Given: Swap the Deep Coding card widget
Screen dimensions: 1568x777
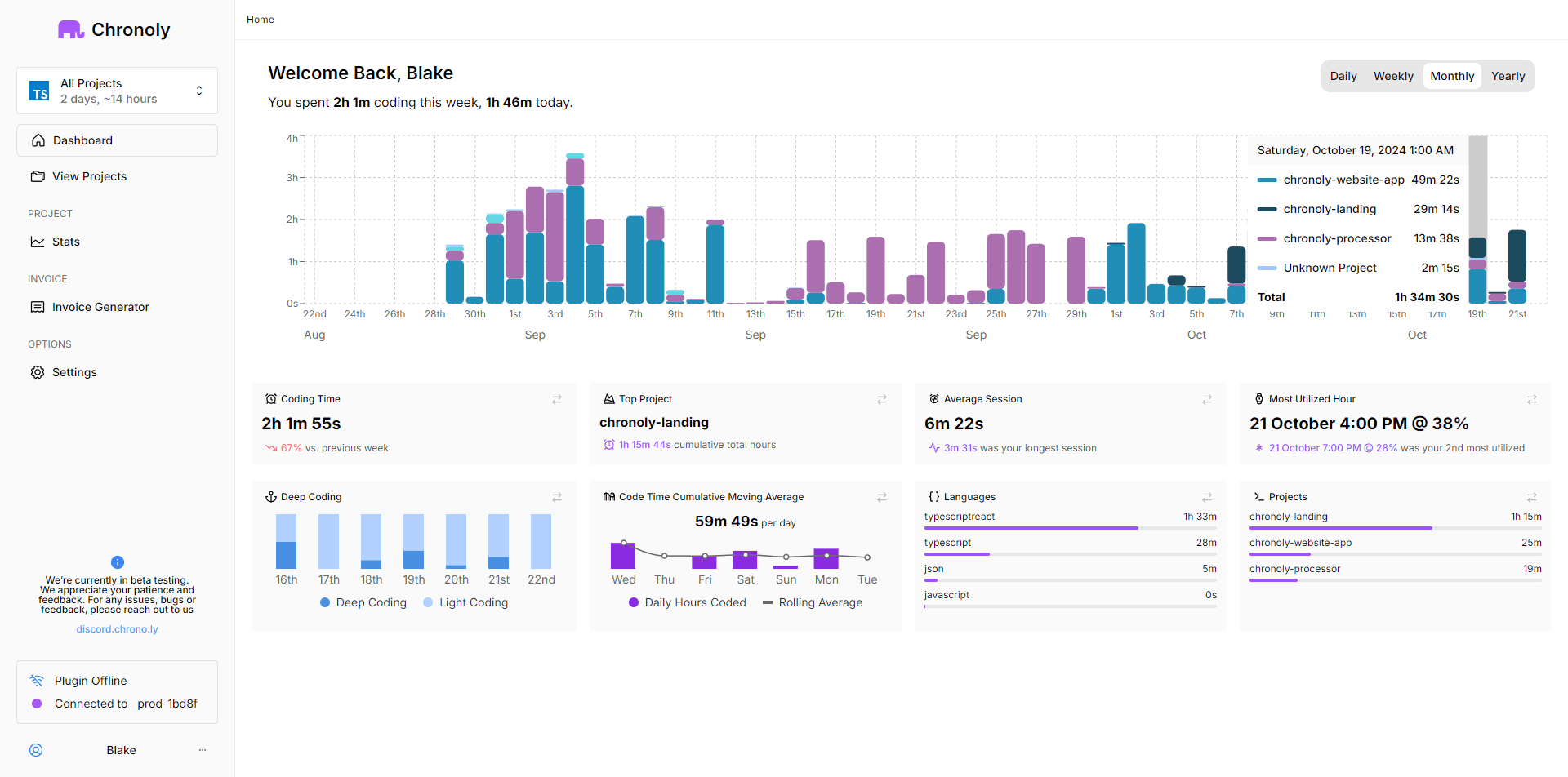Looking at the screenshot, I should click(x=557, y=498).
